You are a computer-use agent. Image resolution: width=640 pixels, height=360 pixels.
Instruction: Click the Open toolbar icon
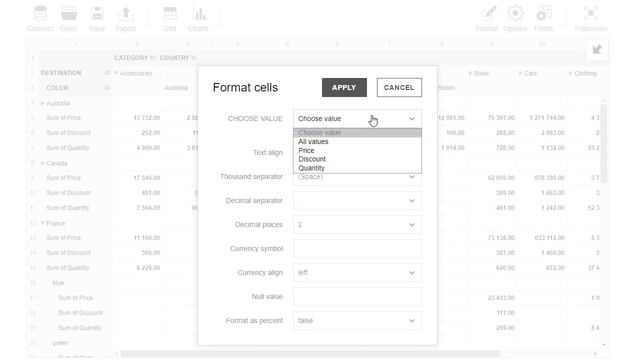tap(69, 18)
